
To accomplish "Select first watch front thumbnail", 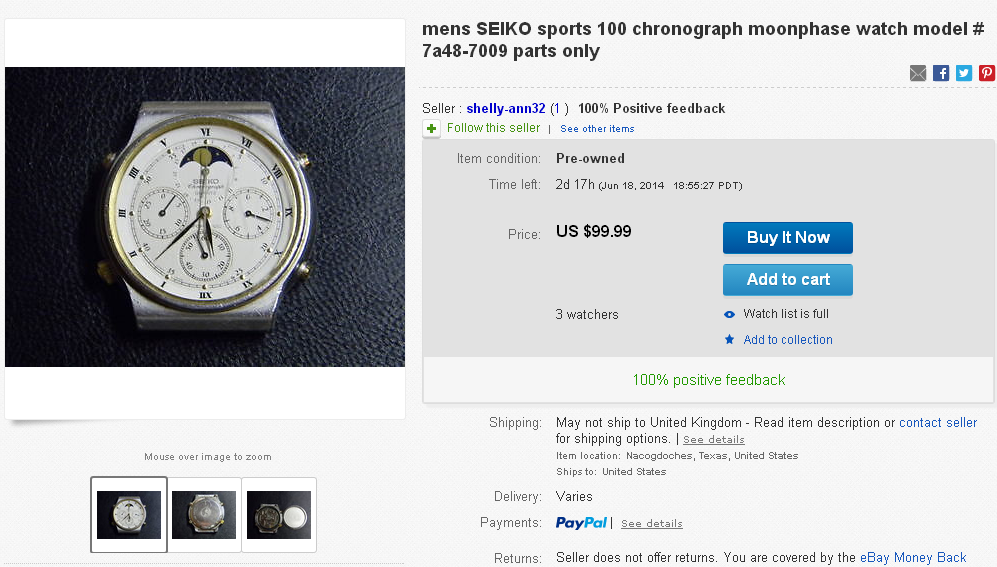I will (129, 515).
